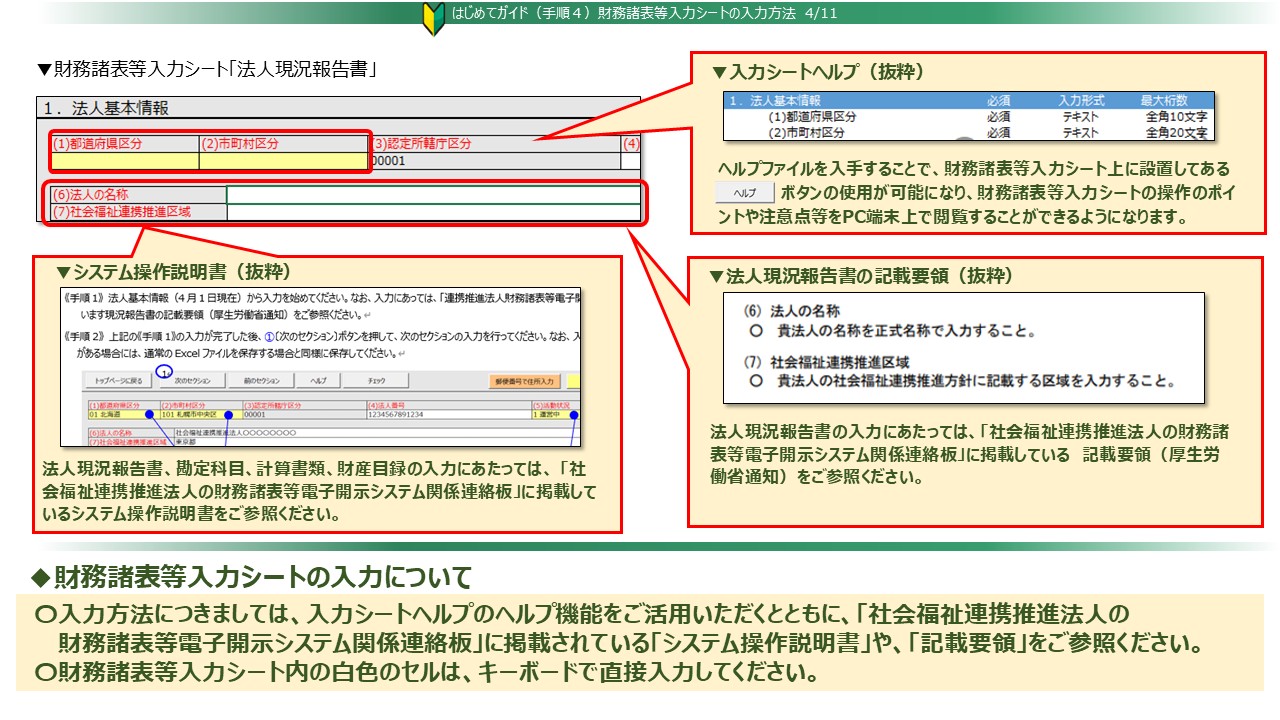Click the green beginner mark icon in header
Viewport: 1280px width, 720px height.
[x=434, y=19]
